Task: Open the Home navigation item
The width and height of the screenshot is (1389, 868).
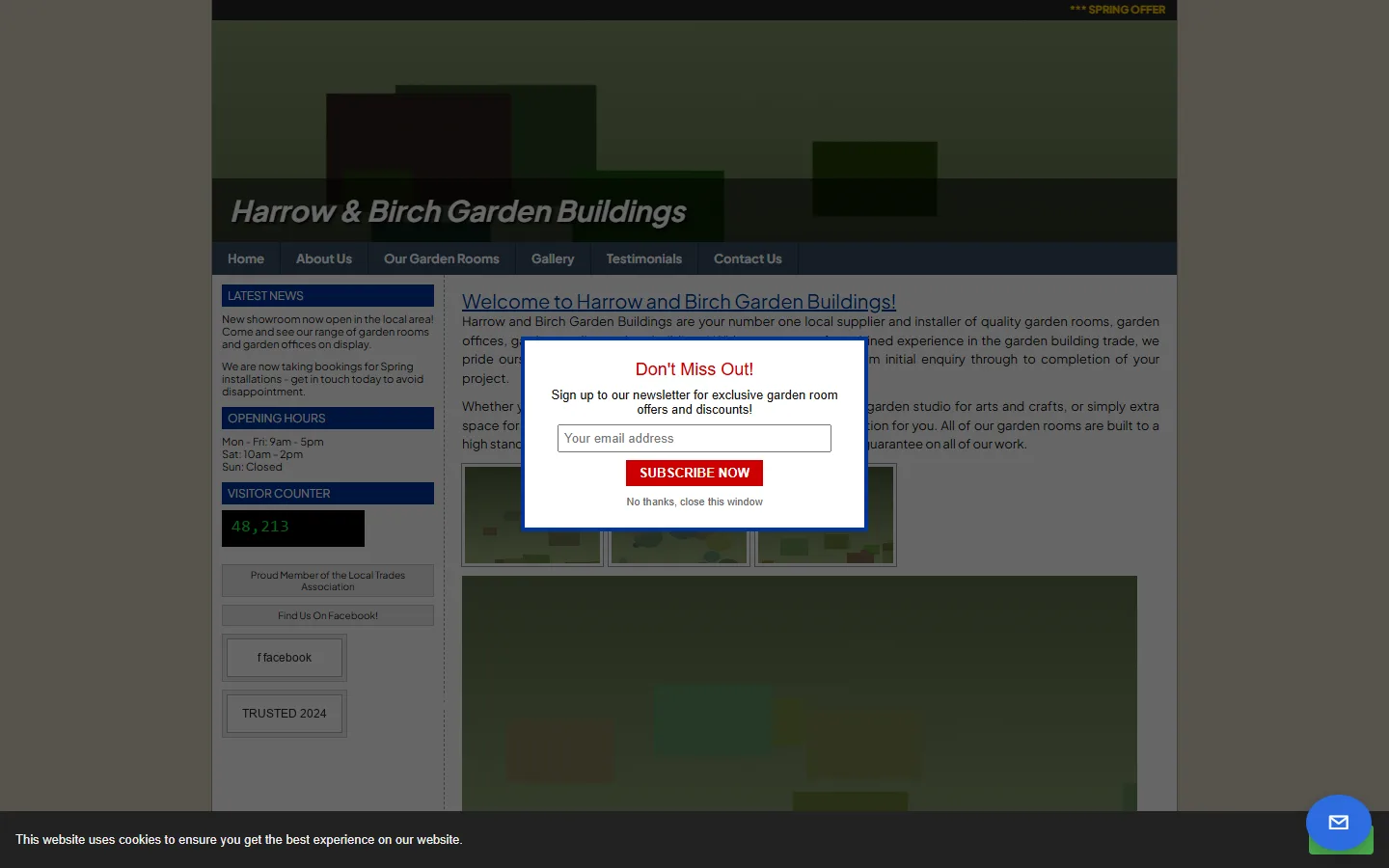Action: point(246,258)
